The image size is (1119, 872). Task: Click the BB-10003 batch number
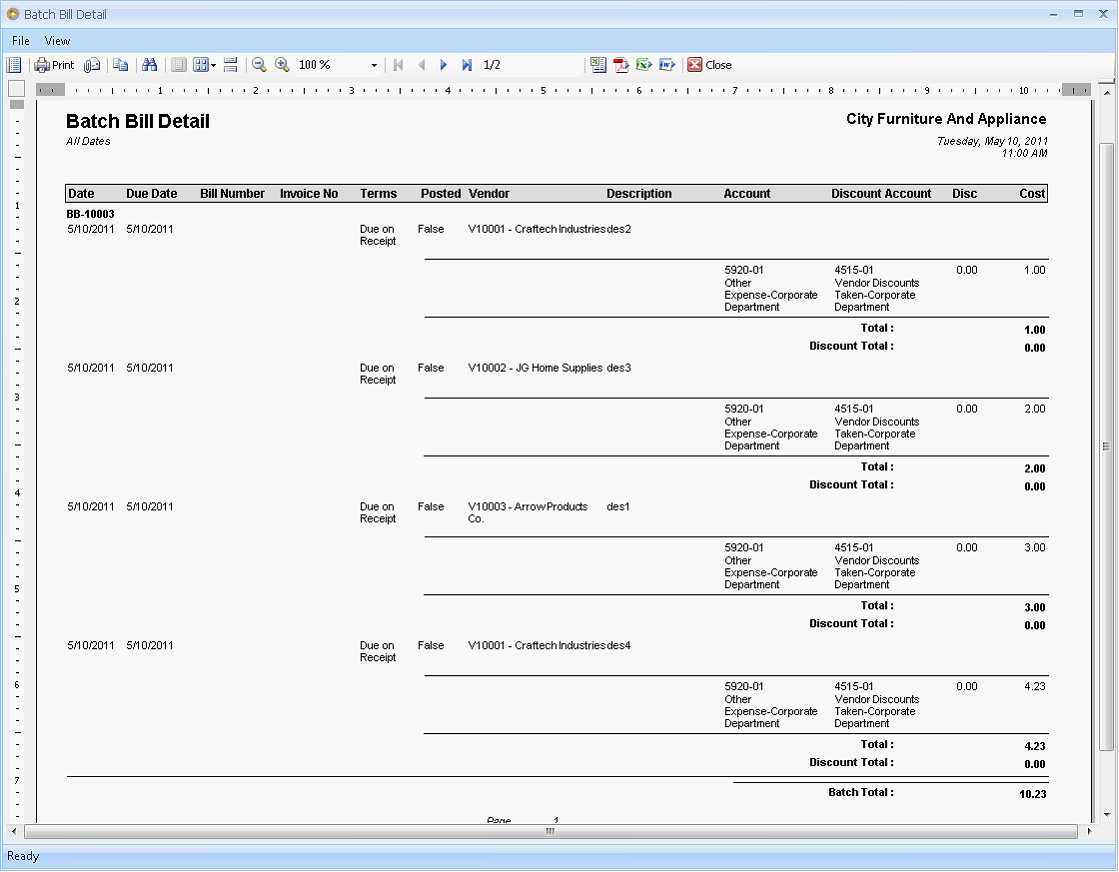90,214
